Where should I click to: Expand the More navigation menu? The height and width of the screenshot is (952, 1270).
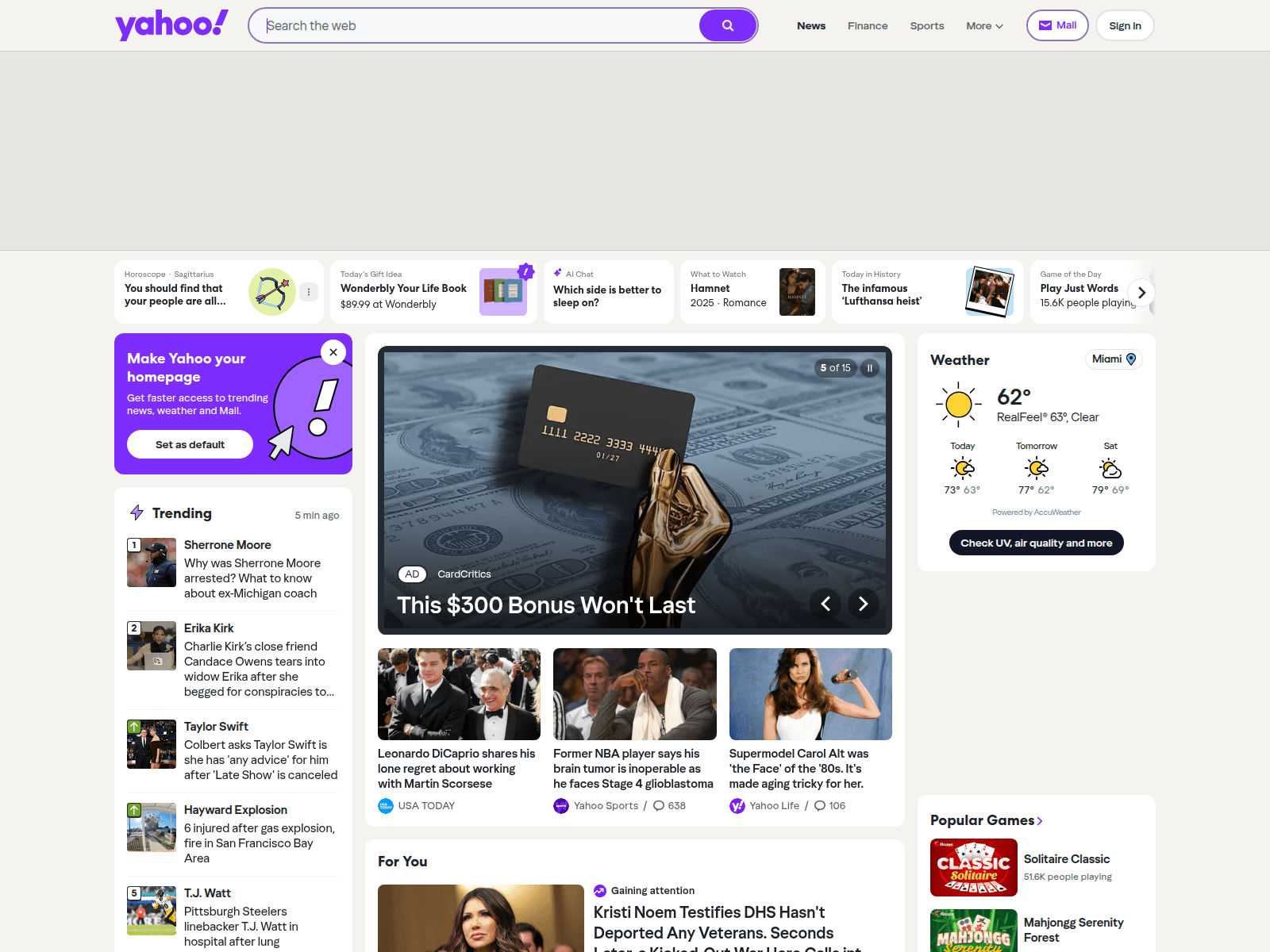pyautogui.click(x=984, y=26)
